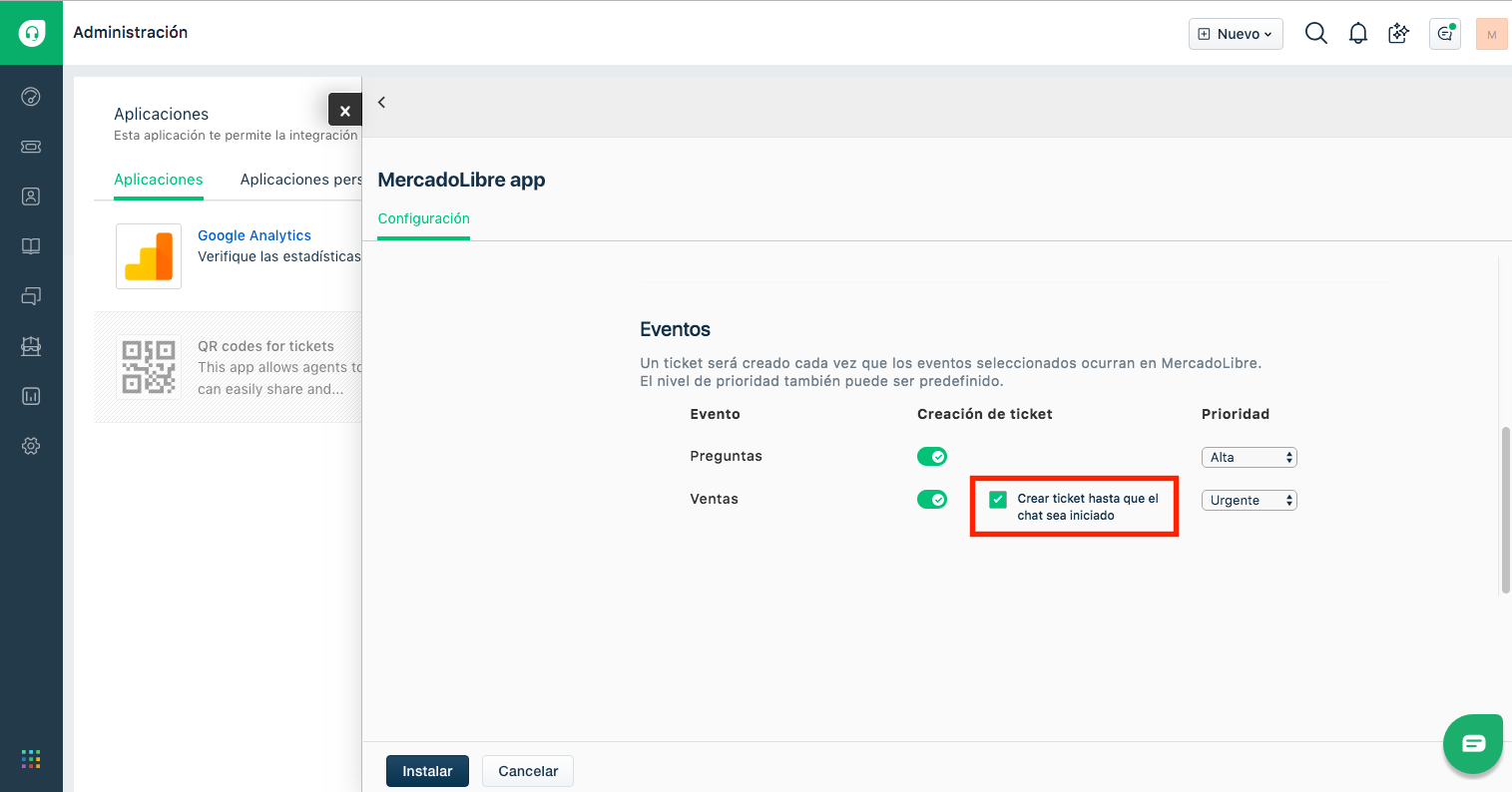
Task: Click the Ventas event label
Action: click(x=714, y=499)
